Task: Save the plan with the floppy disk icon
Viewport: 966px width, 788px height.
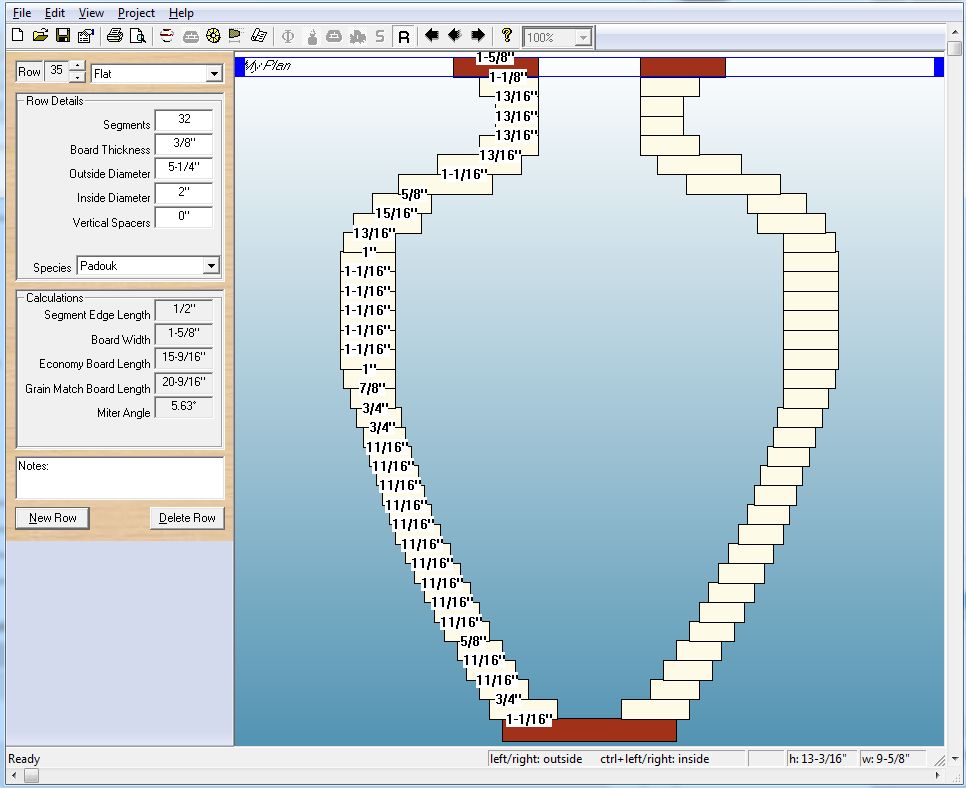Action: [62, 36]
